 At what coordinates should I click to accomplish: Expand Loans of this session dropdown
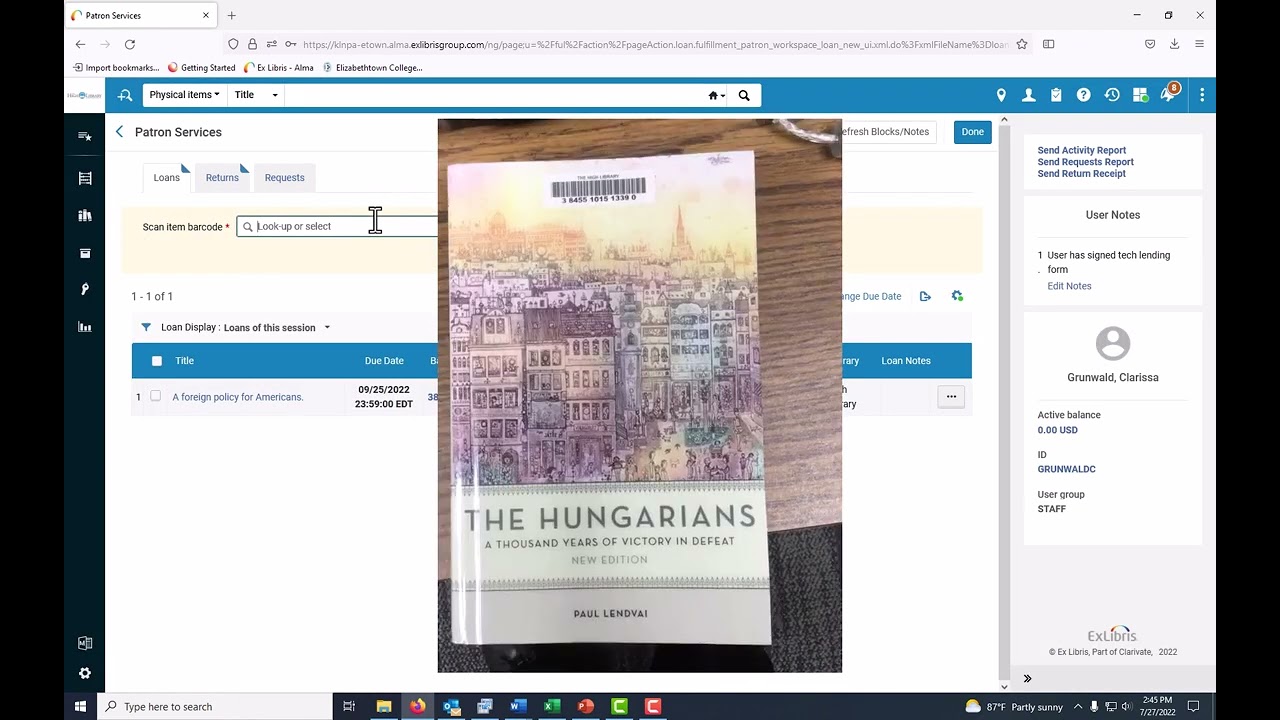276,328
